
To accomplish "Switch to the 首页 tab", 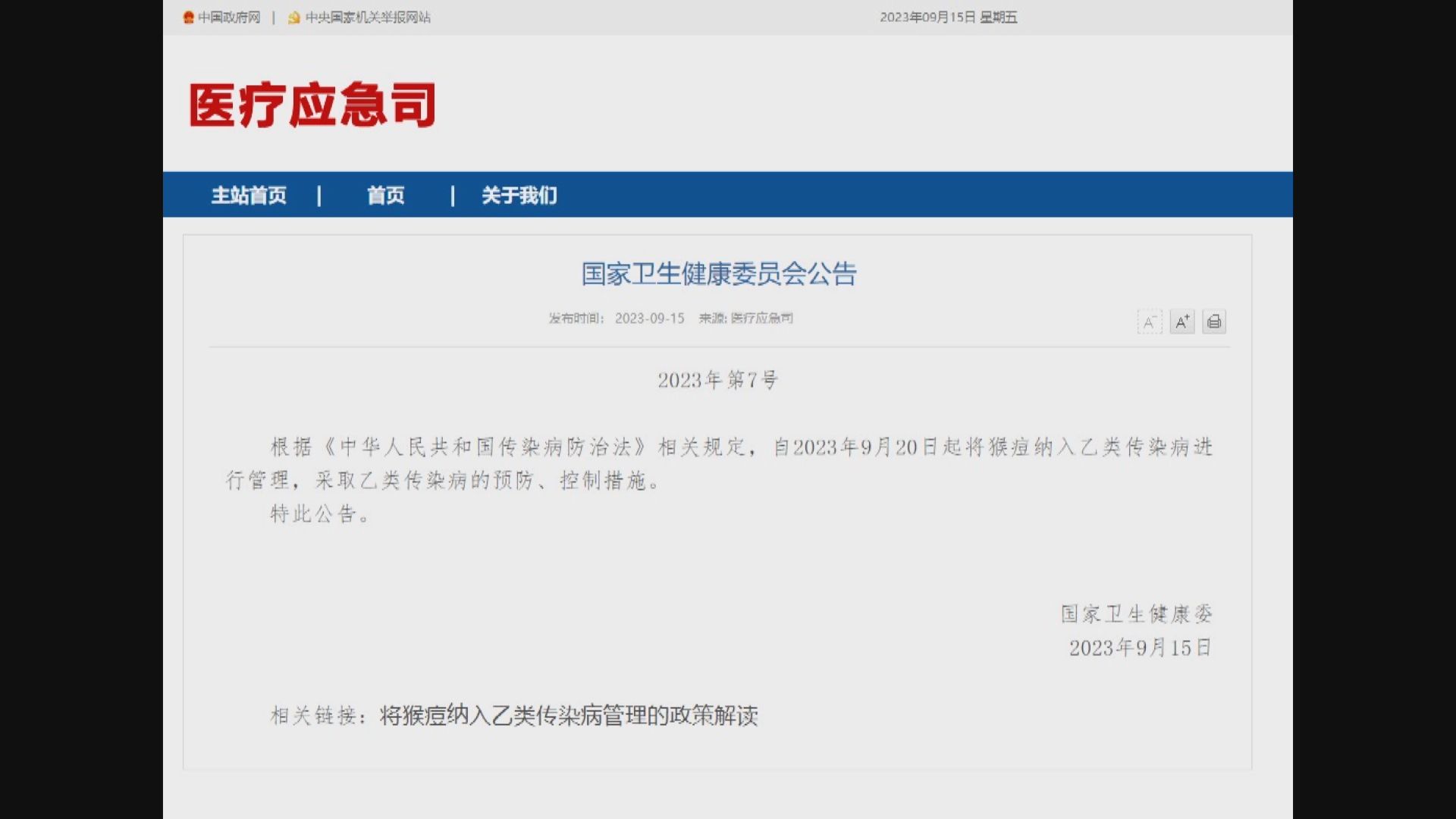I will click(386, 196).
